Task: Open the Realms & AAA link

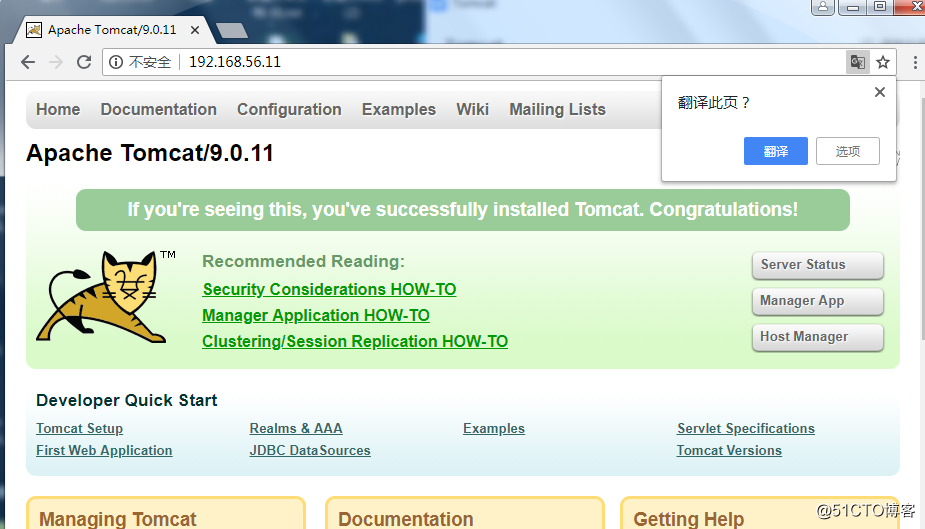Action: tap(296, 429)
